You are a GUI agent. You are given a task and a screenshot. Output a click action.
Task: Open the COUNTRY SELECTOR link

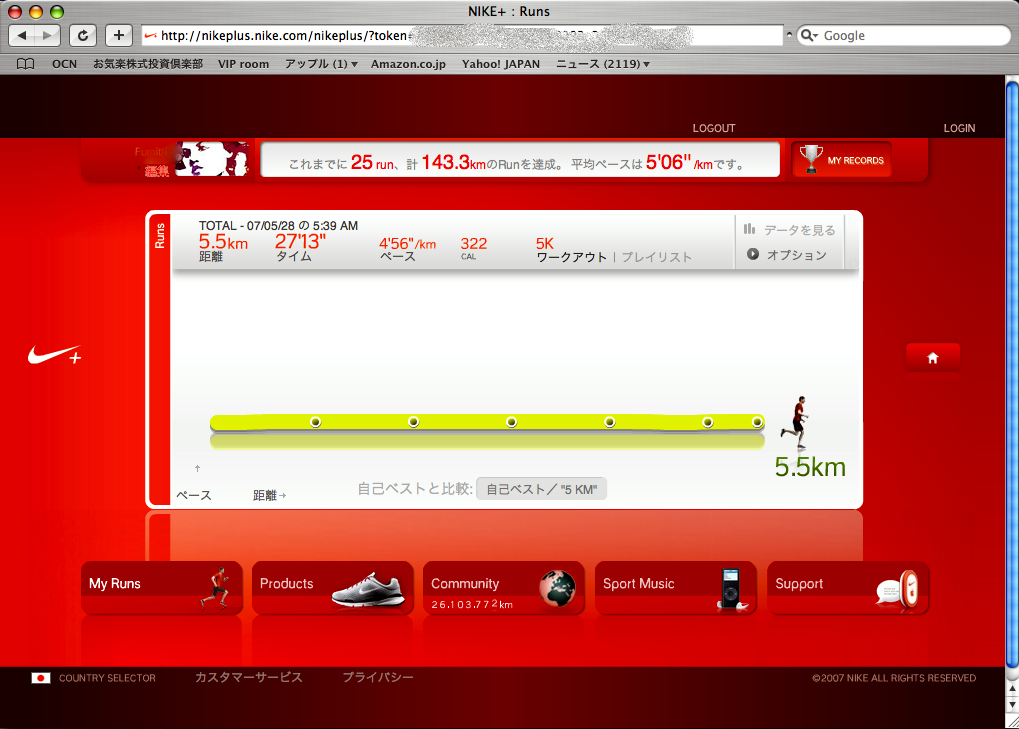pyautogui.click(x=107, y=678)
